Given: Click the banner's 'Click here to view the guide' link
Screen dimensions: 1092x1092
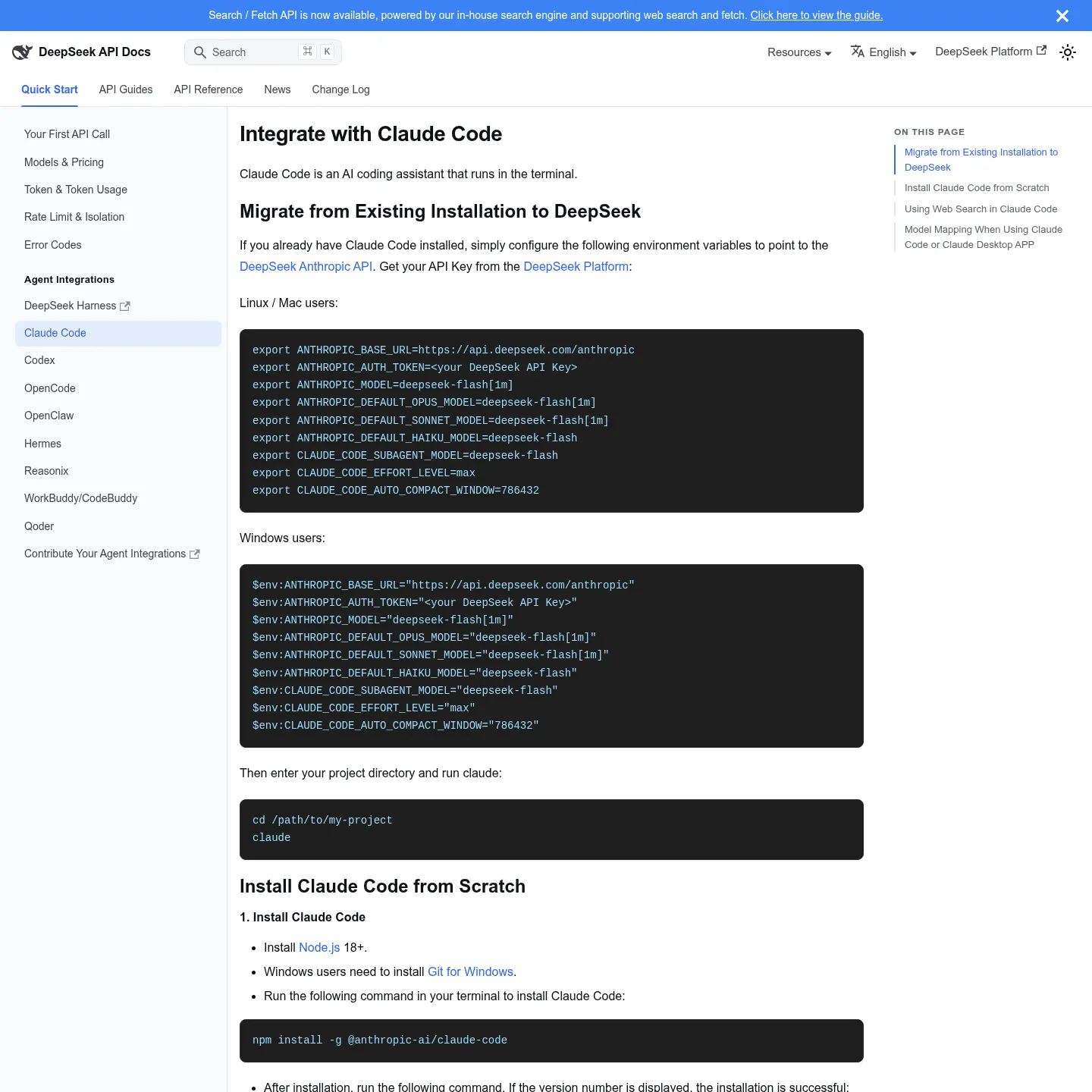Looking at the screenshot, I should point(817,15).
